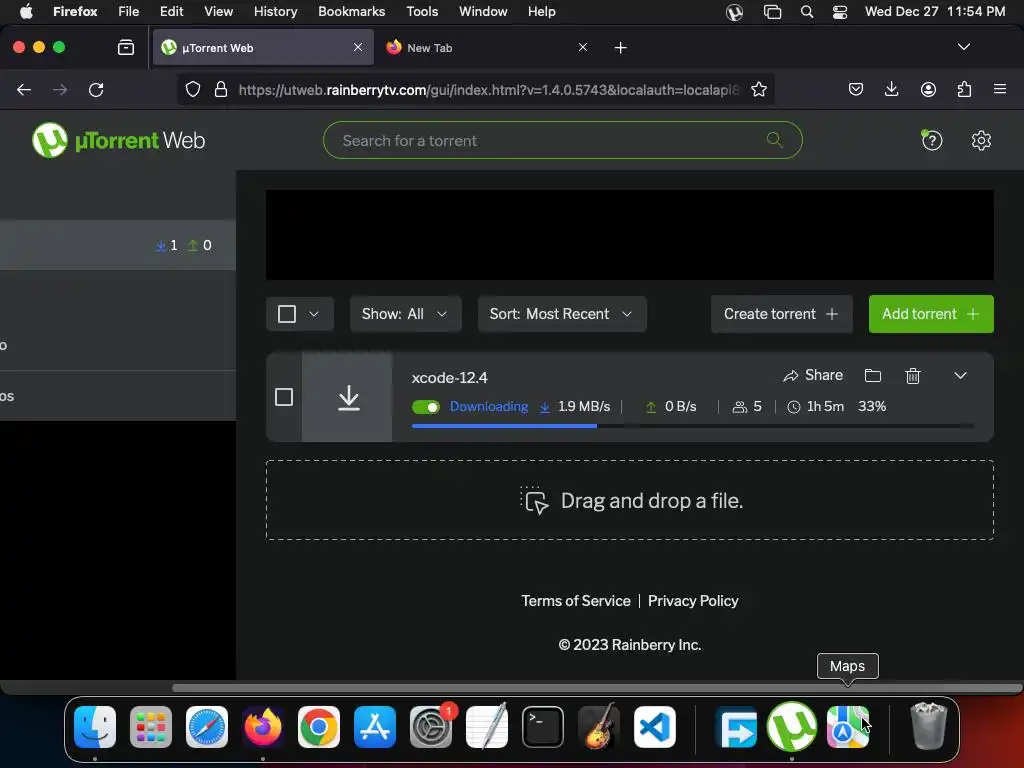Screen dimensions: 1024x768
Task: Open Visual Studio Code from the Dock
Action: [x=654, y=727]
